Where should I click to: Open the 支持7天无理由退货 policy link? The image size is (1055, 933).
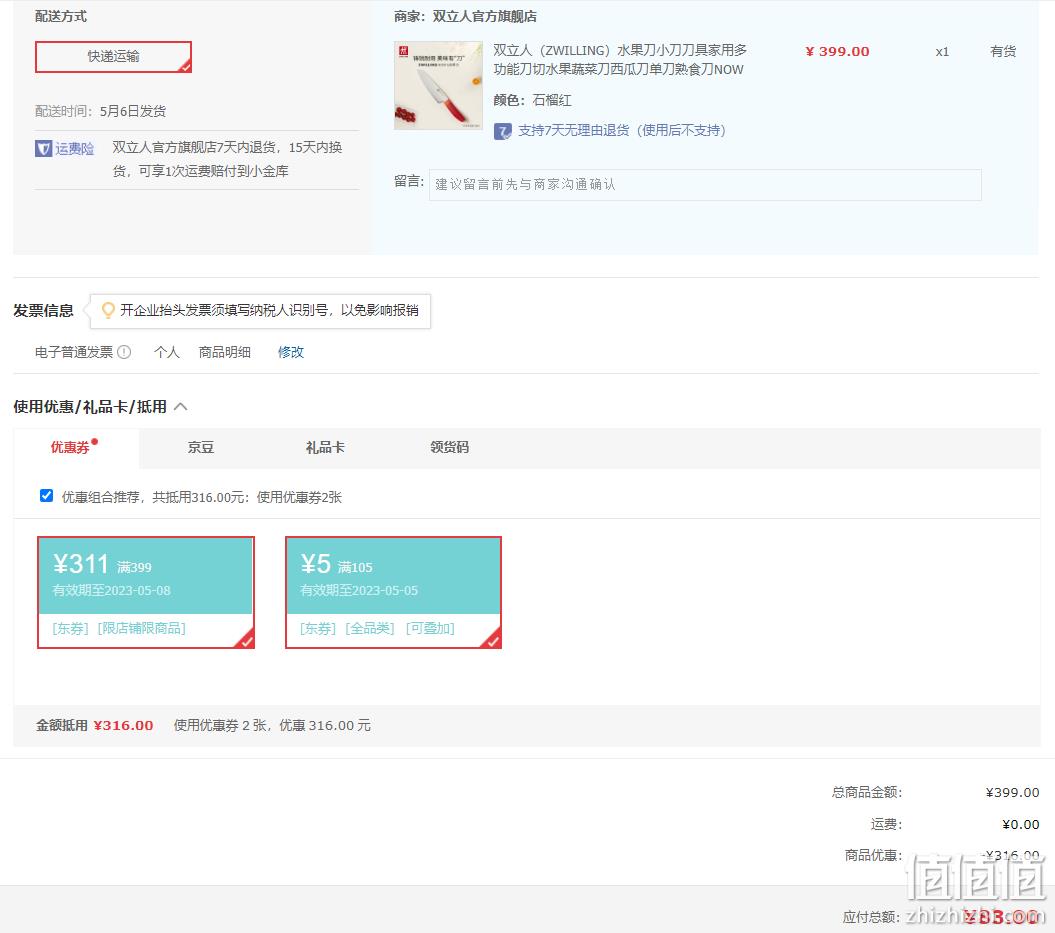[x=622, y=130]
